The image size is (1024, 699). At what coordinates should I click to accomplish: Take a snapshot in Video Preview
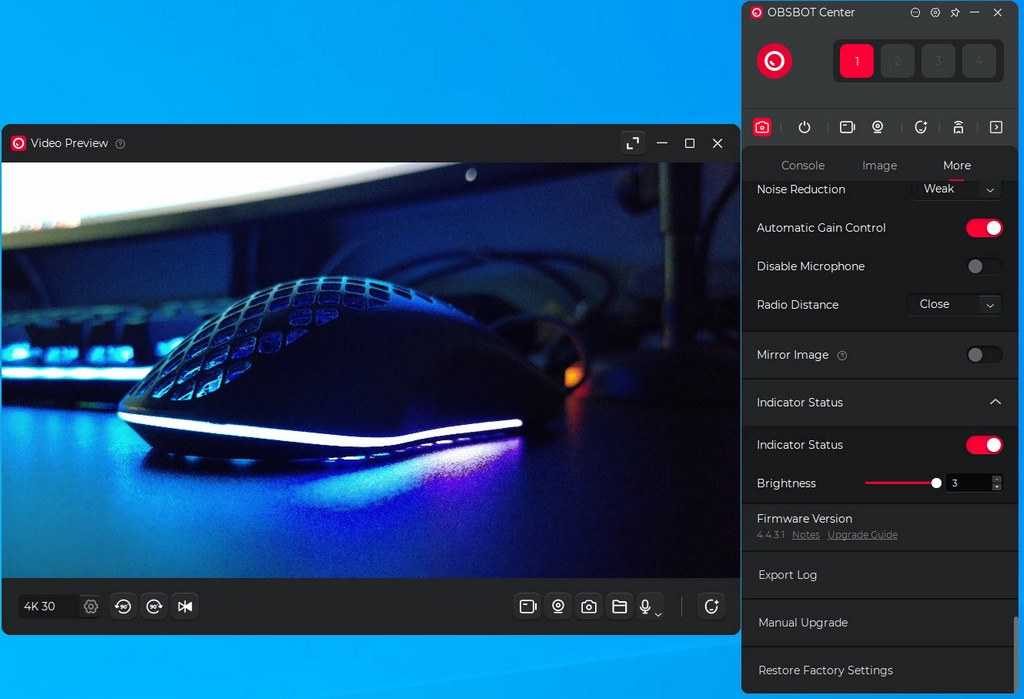click(x=588, y=606)
